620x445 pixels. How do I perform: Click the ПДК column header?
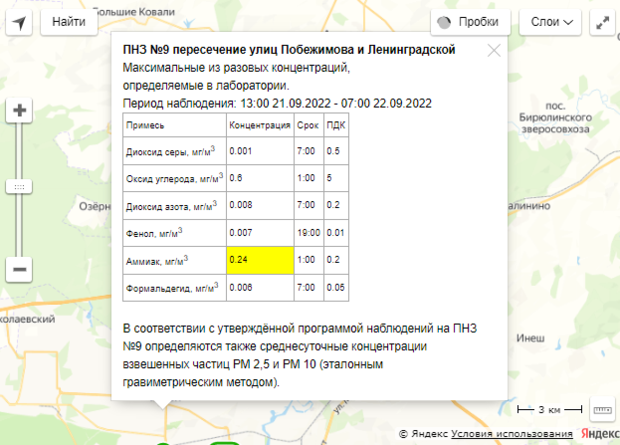point(336,126)
